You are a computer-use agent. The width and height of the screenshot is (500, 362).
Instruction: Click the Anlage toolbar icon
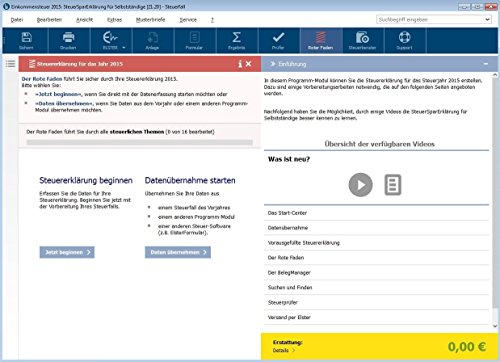tap(152, 37)
